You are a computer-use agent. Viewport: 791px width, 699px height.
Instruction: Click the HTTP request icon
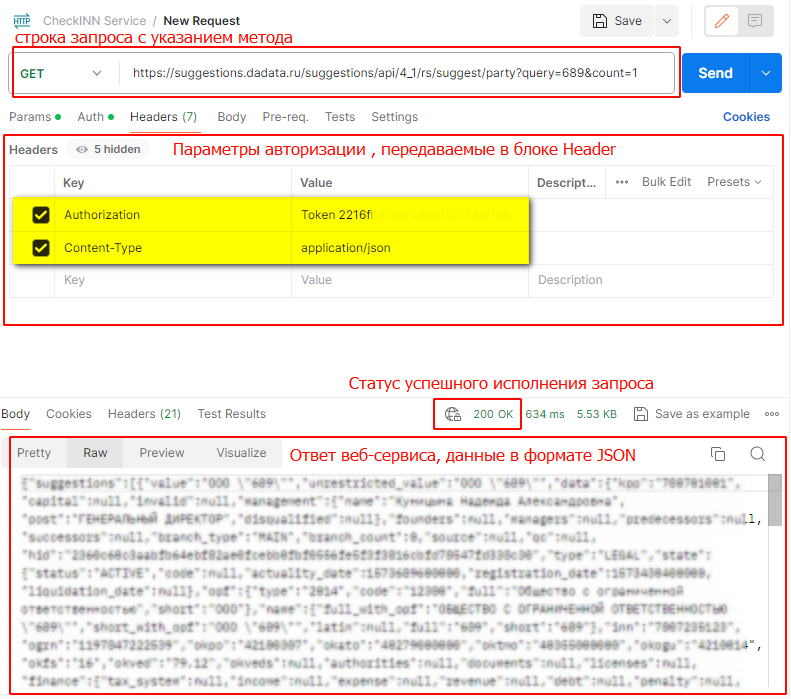point(20,20)
